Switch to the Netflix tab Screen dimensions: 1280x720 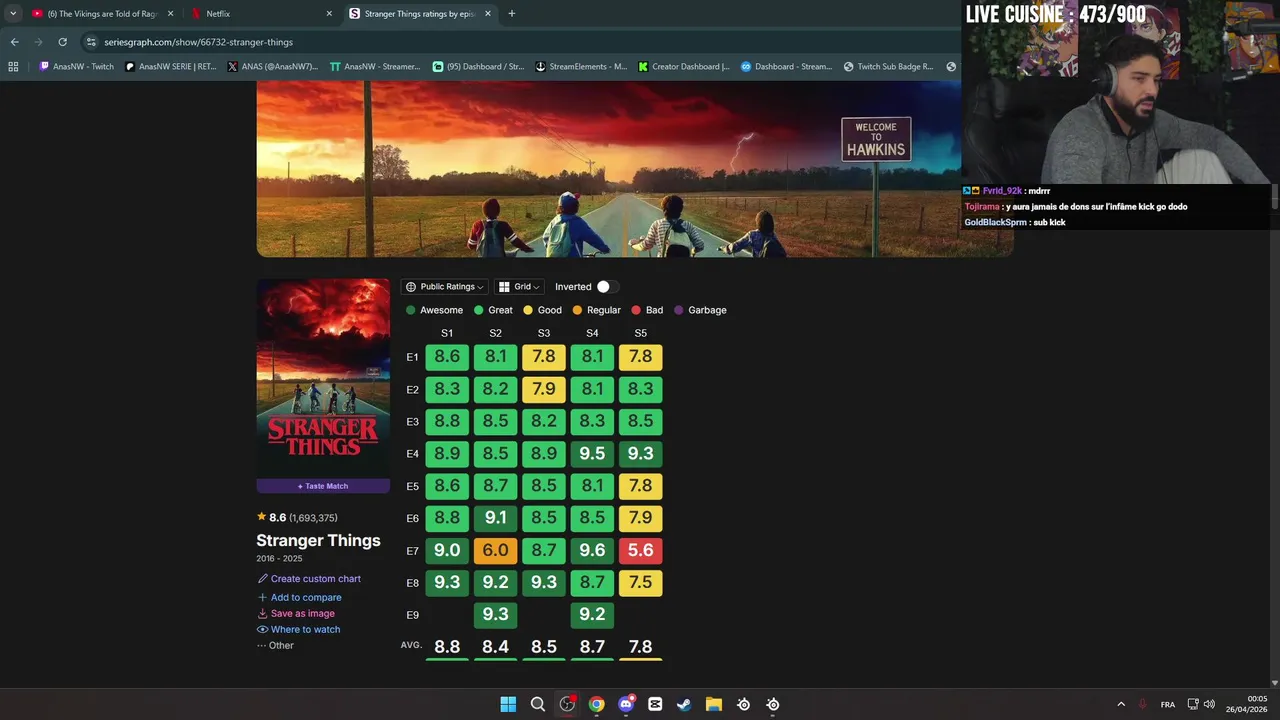262,14
